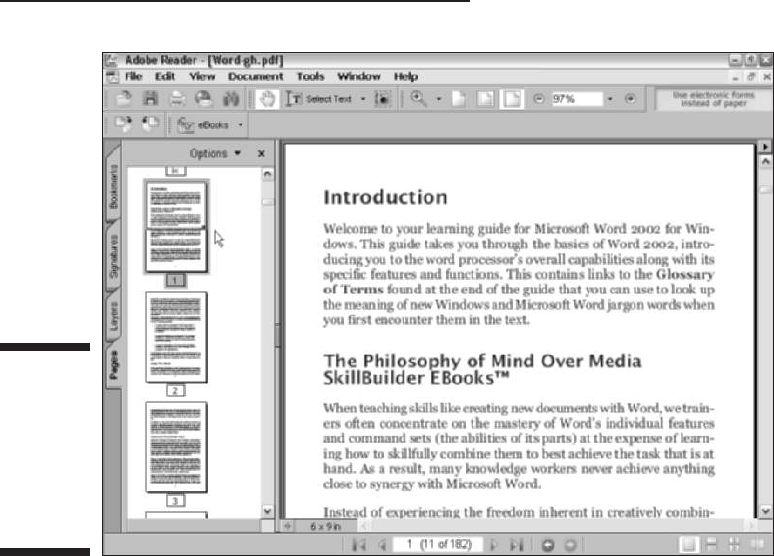774x556 pixels.
Task: Expand the Options dropdown in Pages panel
Action: pos(215,154)
